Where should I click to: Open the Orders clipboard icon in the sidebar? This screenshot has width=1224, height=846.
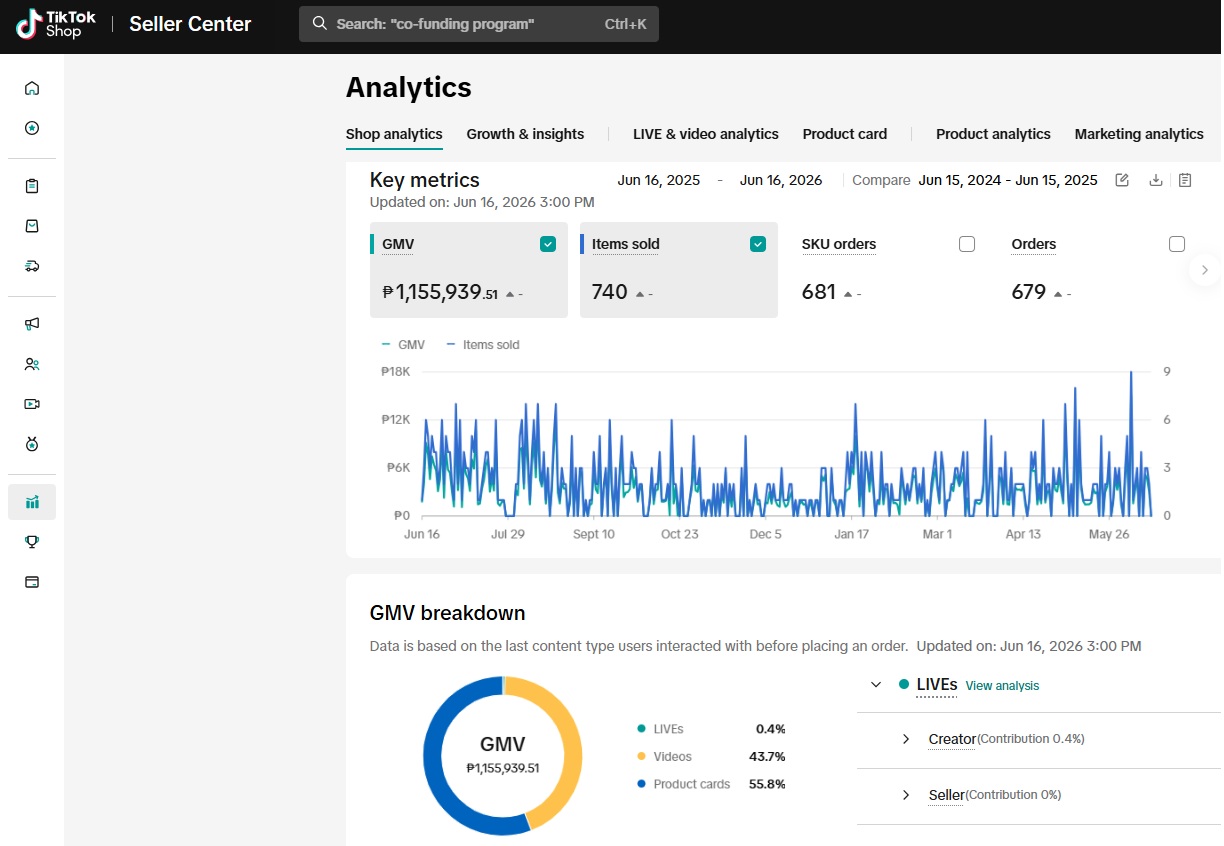click(x=32, y=186)
